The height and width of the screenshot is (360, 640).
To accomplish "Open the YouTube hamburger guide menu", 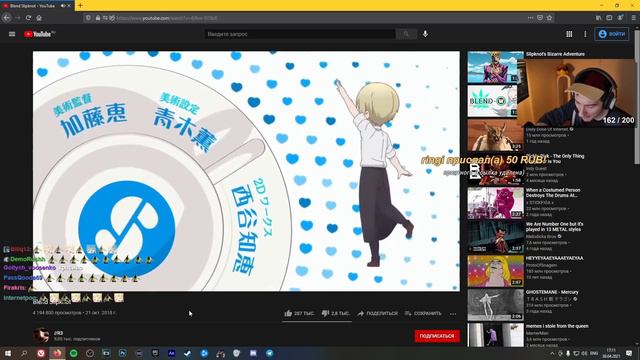I will click(12, 34).
